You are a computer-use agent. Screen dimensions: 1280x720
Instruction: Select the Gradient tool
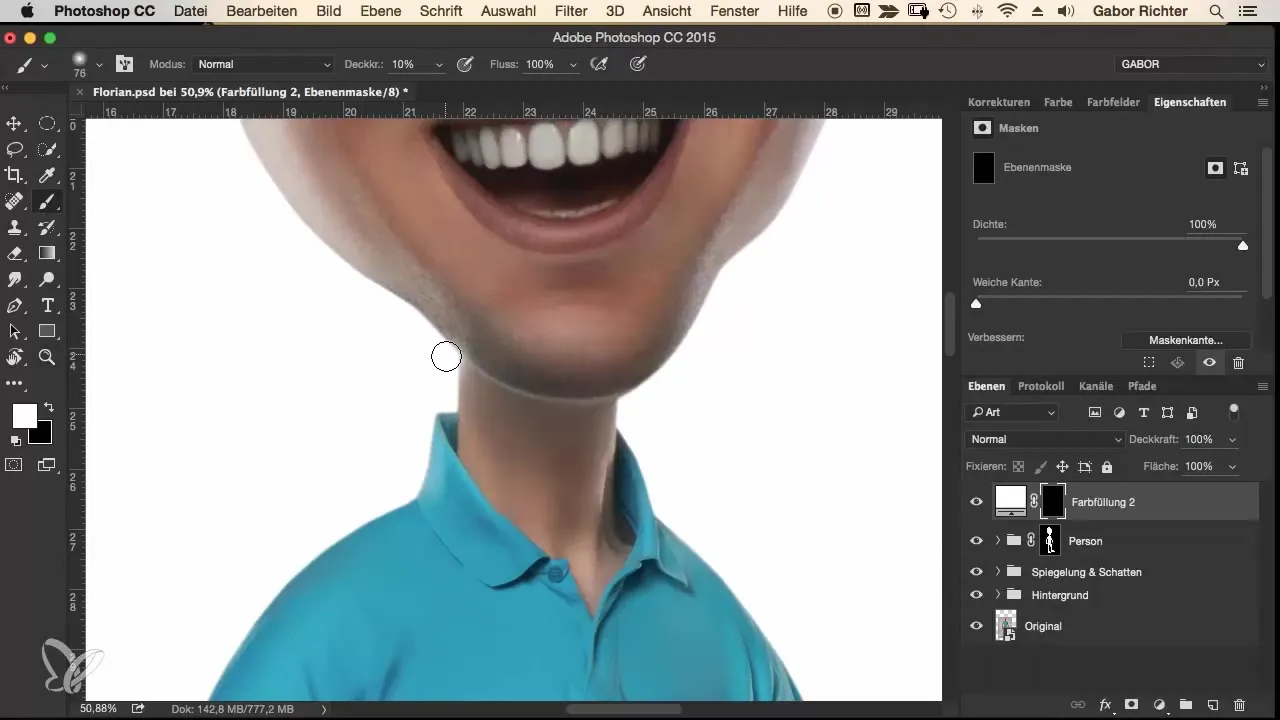(47, 253)
